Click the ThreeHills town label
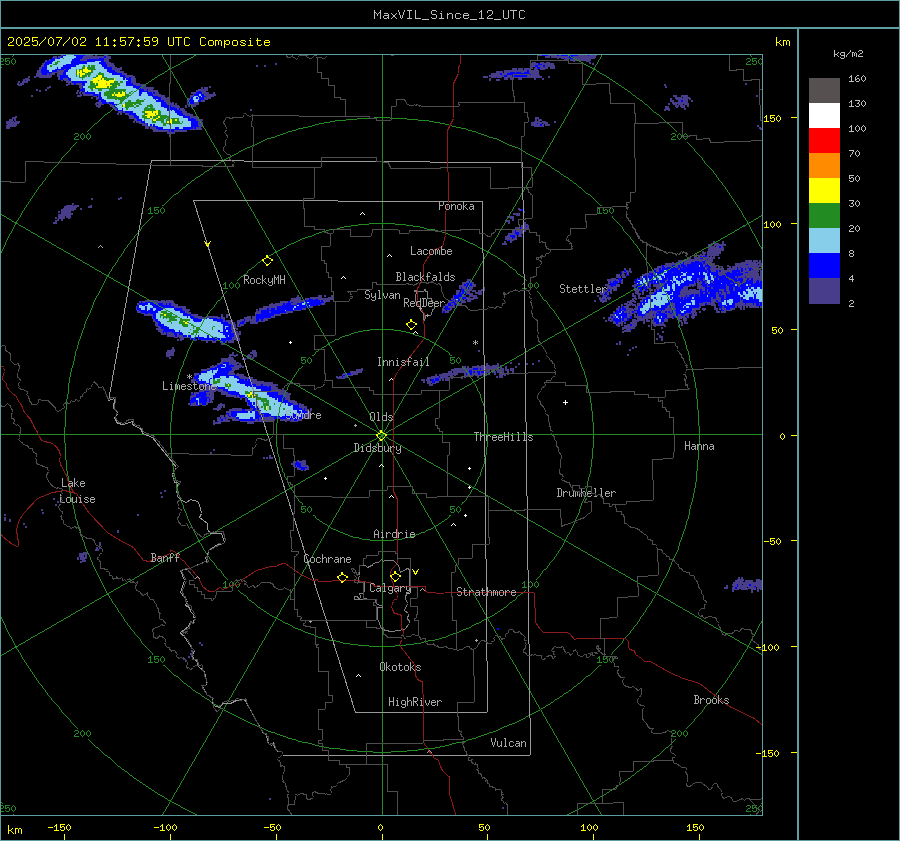900x841 pixels. click(503, 437)
